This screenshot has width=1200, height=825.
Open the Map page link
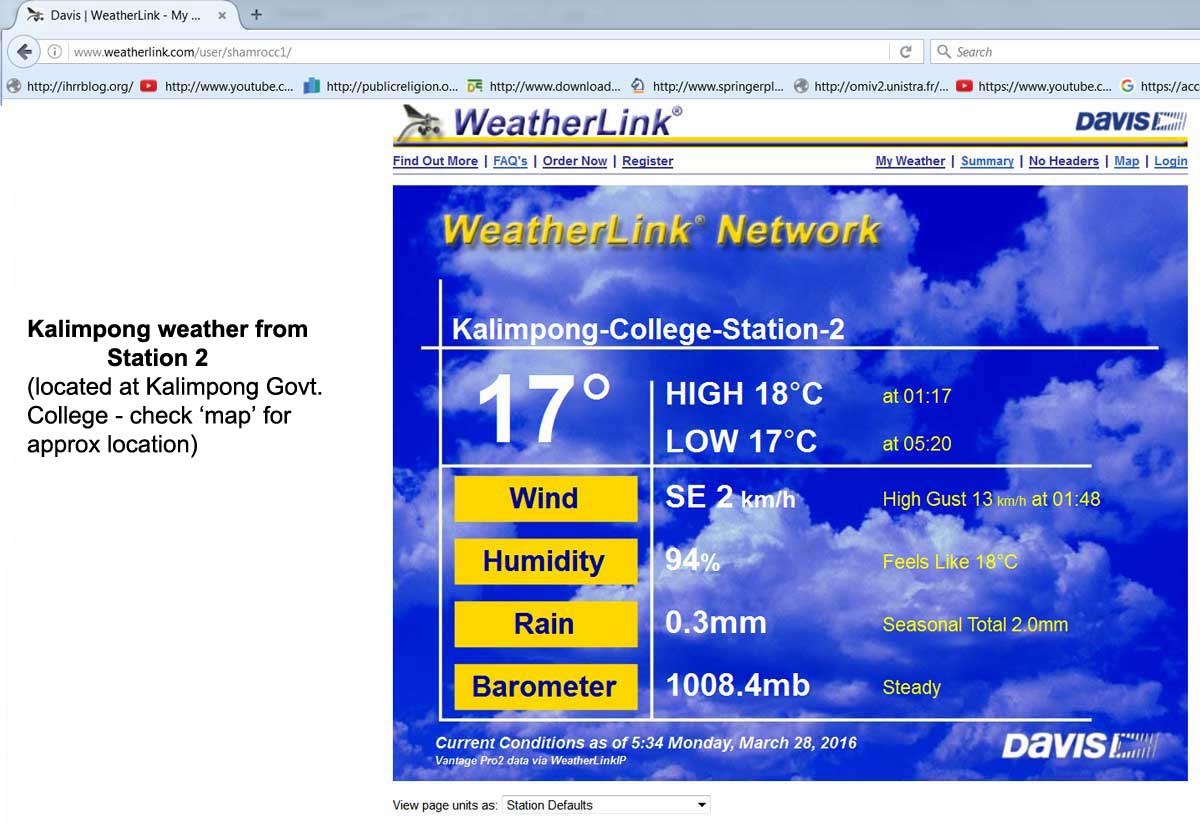click(x=1127, y=161)
